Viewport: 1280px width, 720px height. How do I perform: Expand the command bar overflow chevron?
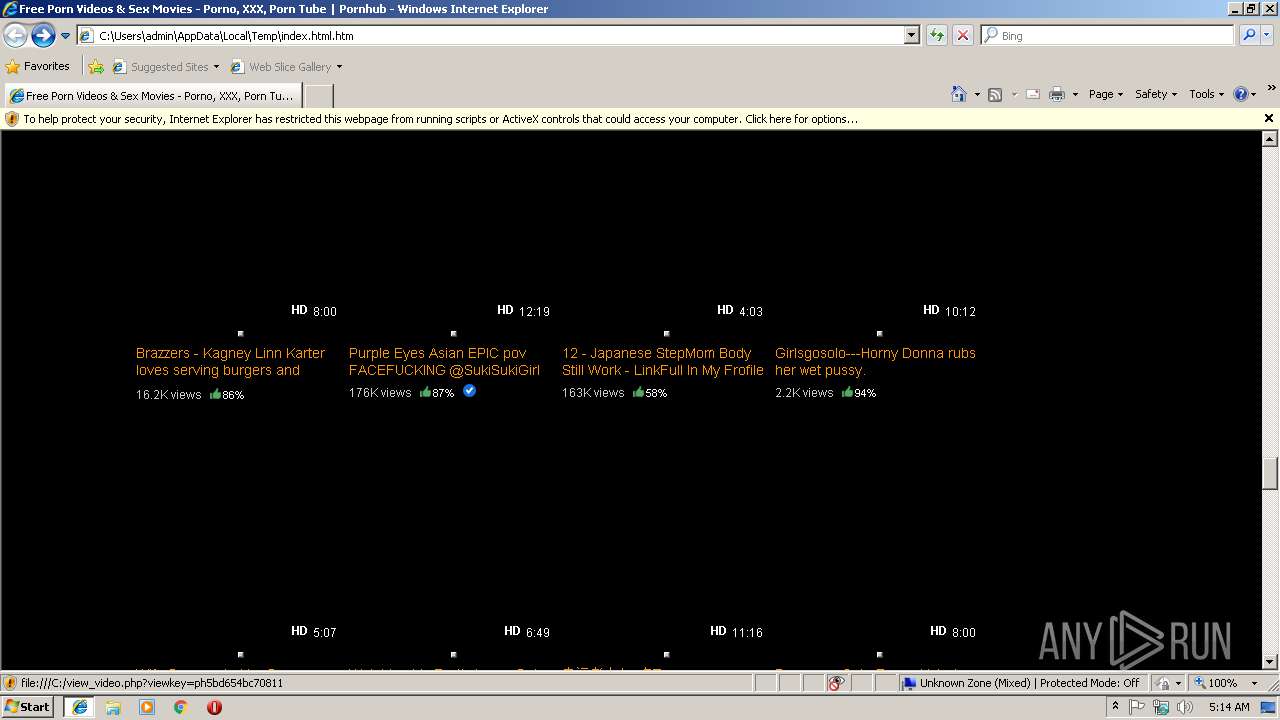coord(1272,90)
